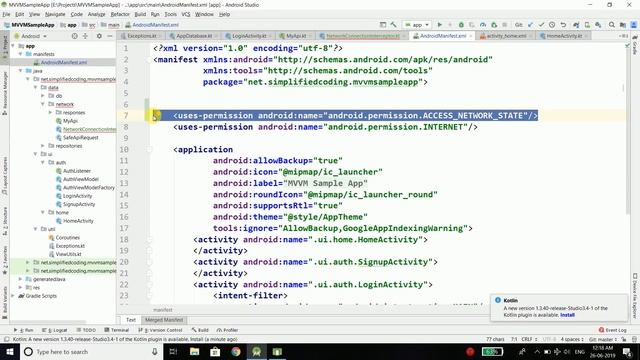
Task: Open the Tools menu
Action: coord(171,14)
